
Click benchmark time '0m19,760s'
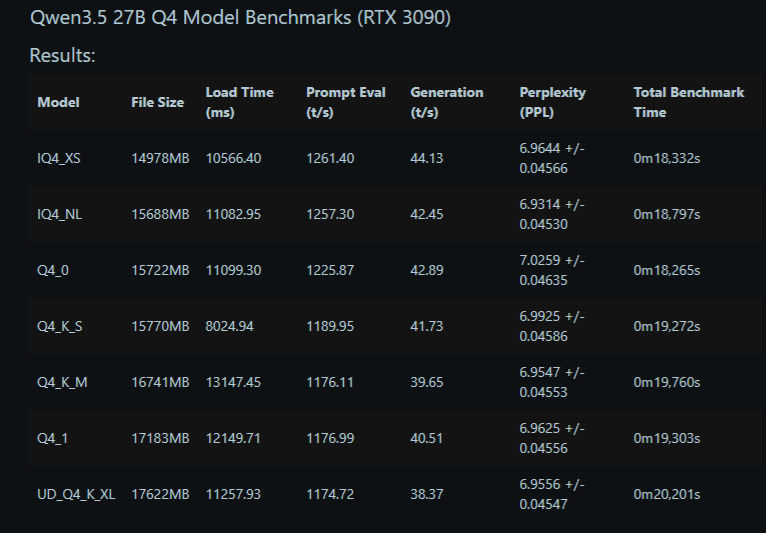point(666,382)
